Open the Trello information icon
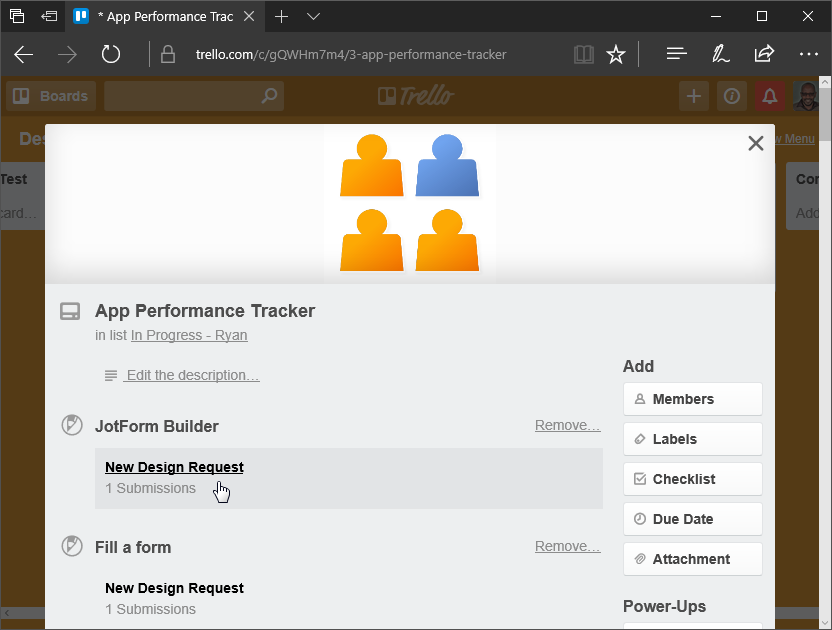This screenshot has width=832, height=630. click(731, 96)
